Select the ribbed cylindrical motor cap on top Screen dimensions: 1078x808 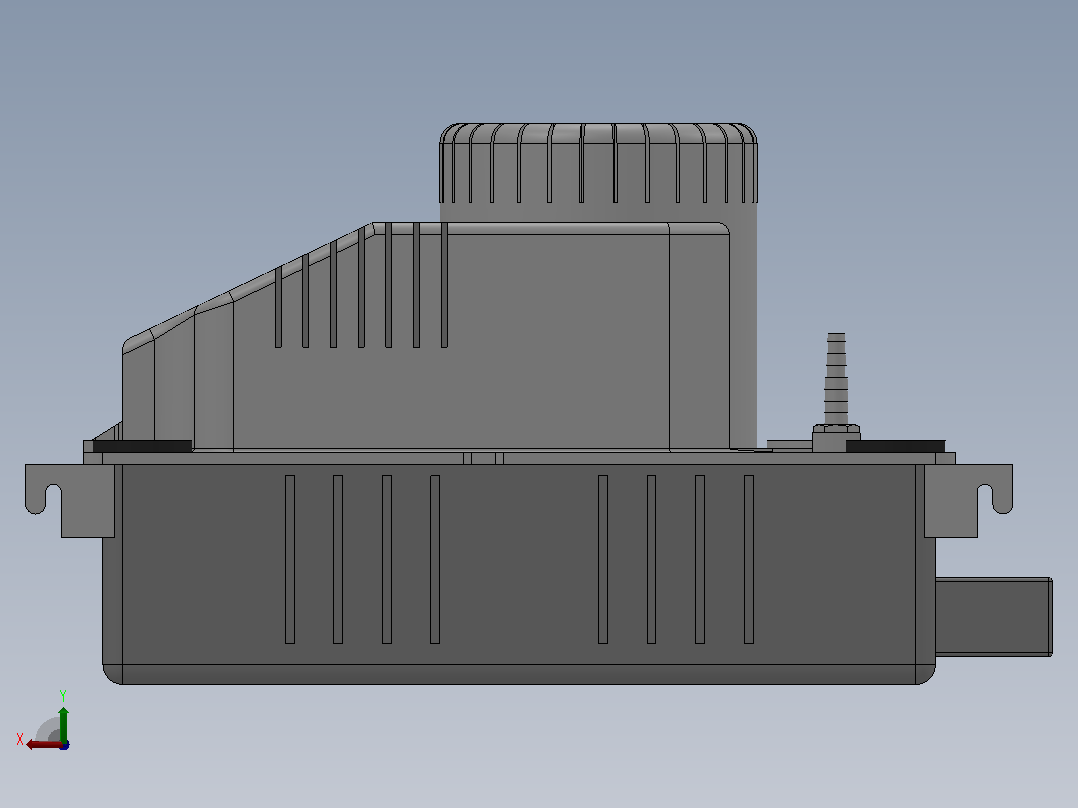point(598,164)
